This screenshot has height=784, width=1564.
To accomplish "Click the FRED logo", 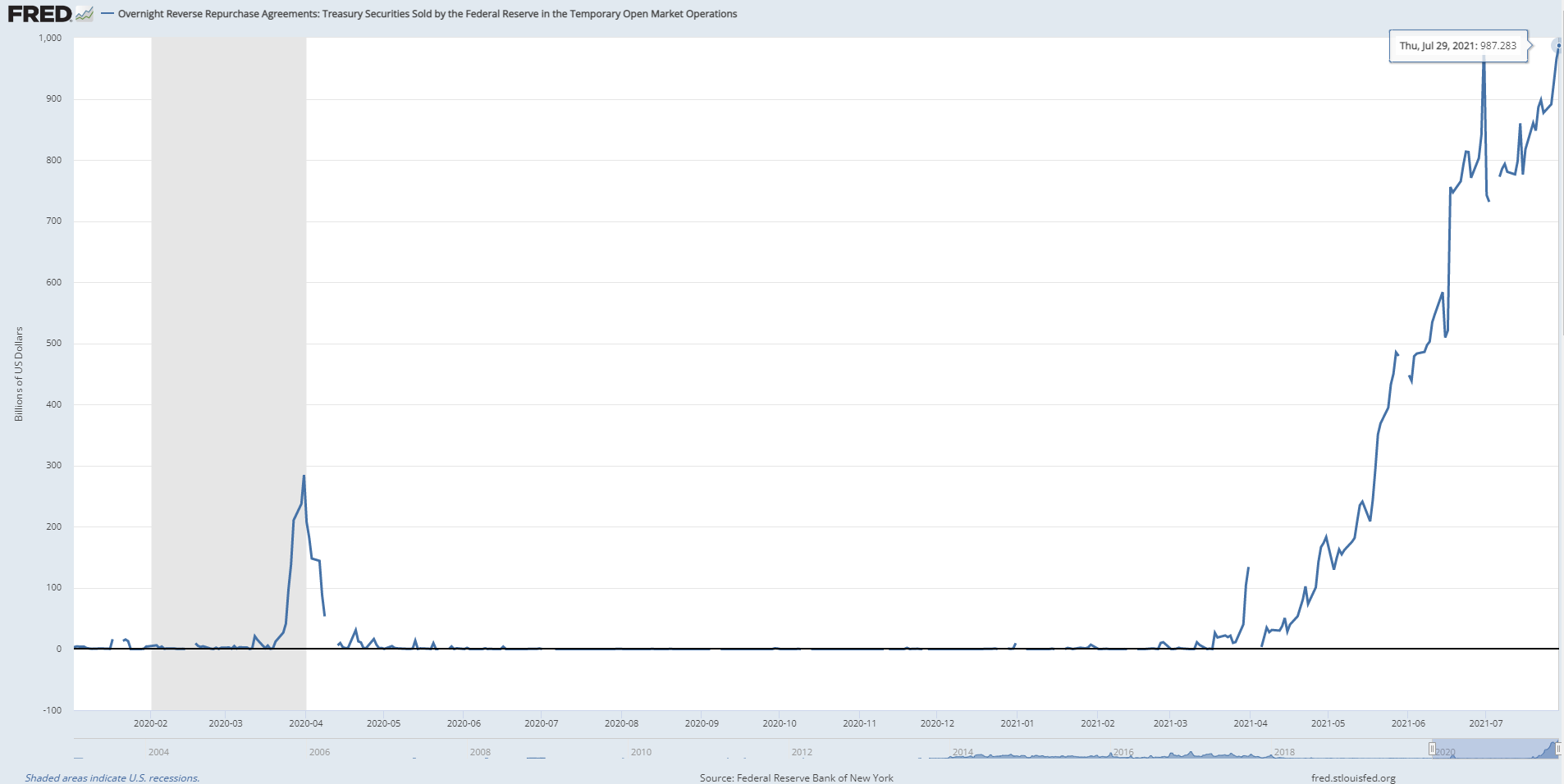I will point(39,14).
